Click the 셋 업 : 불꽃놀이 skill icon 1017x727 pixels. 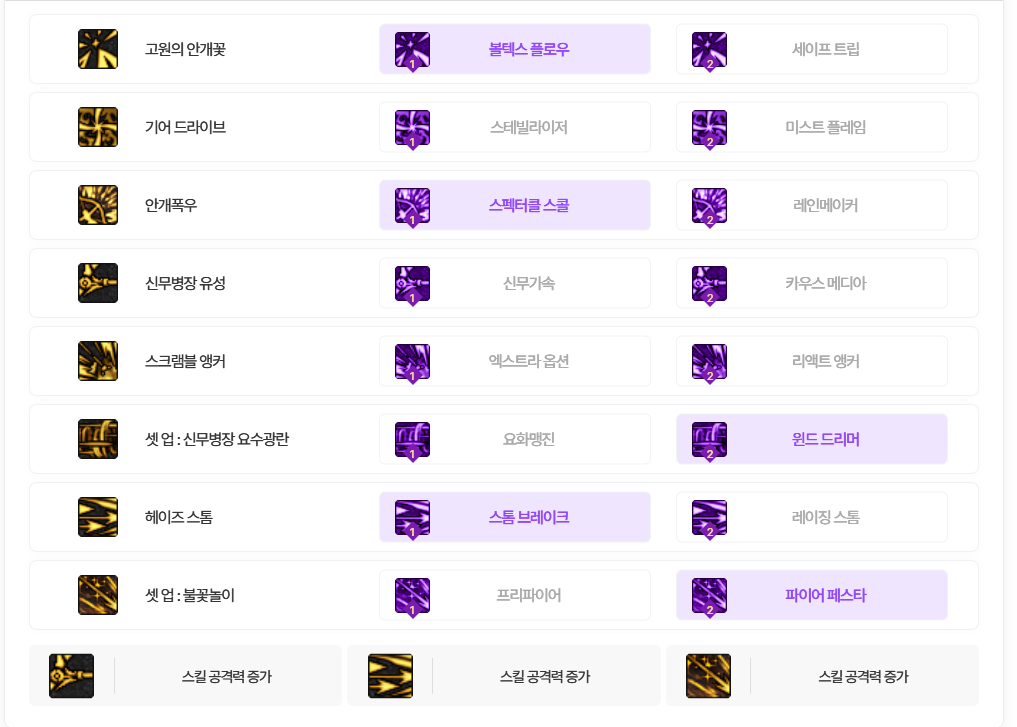coord(98,595)
